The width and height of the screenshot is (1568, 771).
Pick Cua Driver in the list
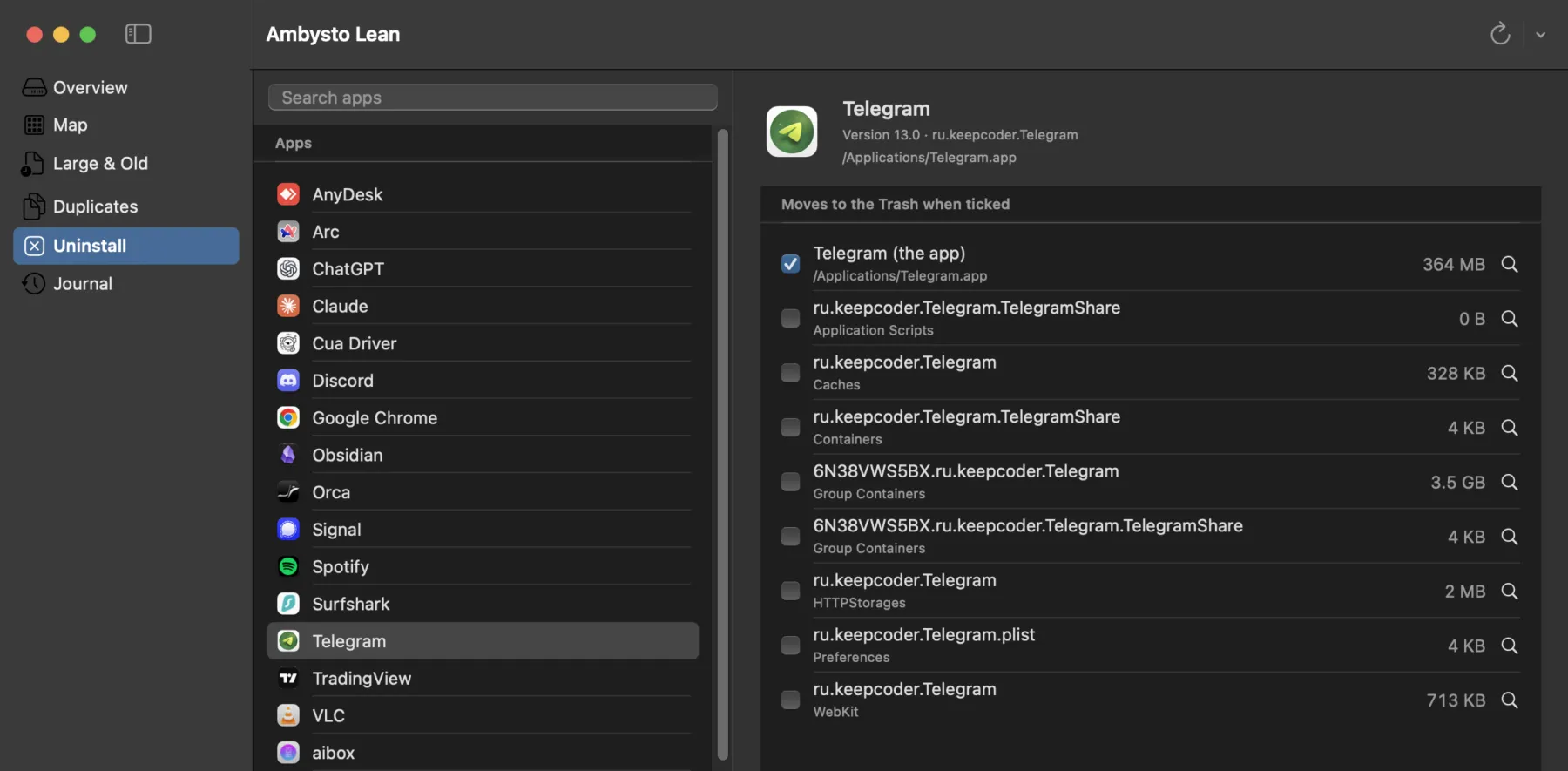(x=483, y=343)
